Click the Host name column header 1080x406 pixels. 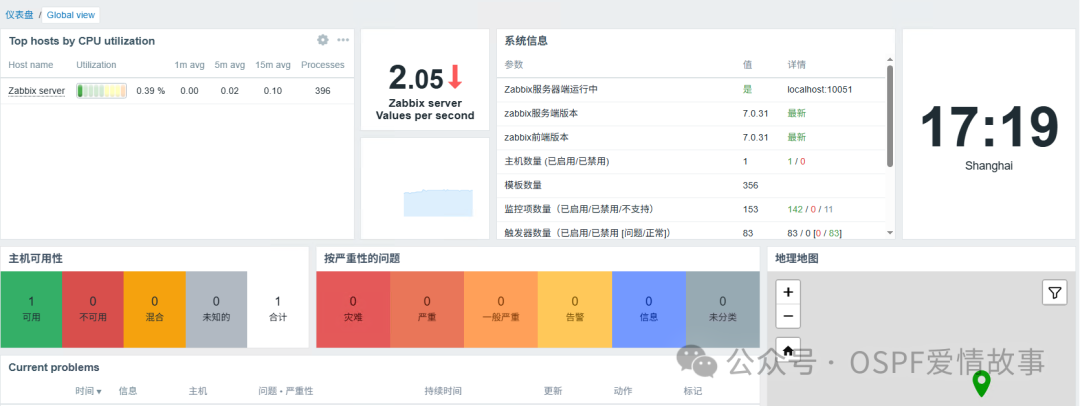31,65
